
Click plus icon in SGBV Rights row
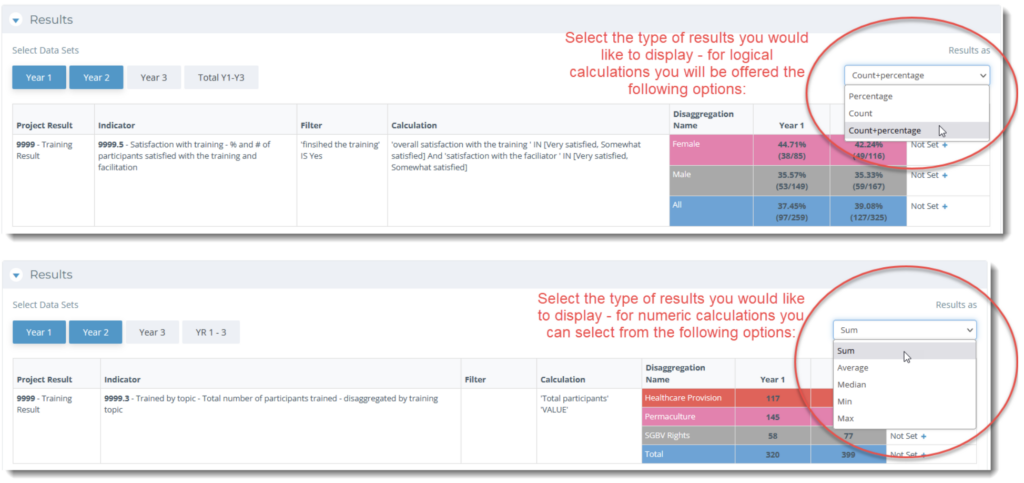pos(923,436)
